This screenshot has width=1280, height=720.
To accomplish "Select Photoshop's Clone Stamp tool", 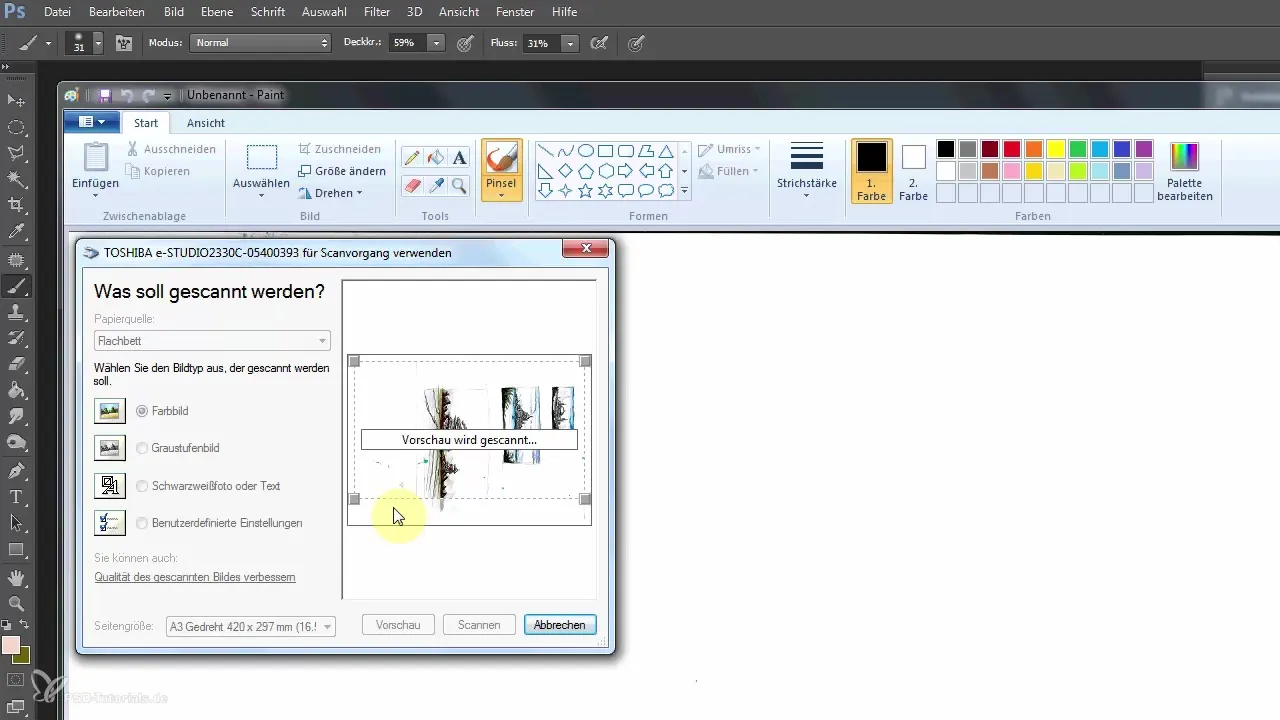I will point(16,313).
